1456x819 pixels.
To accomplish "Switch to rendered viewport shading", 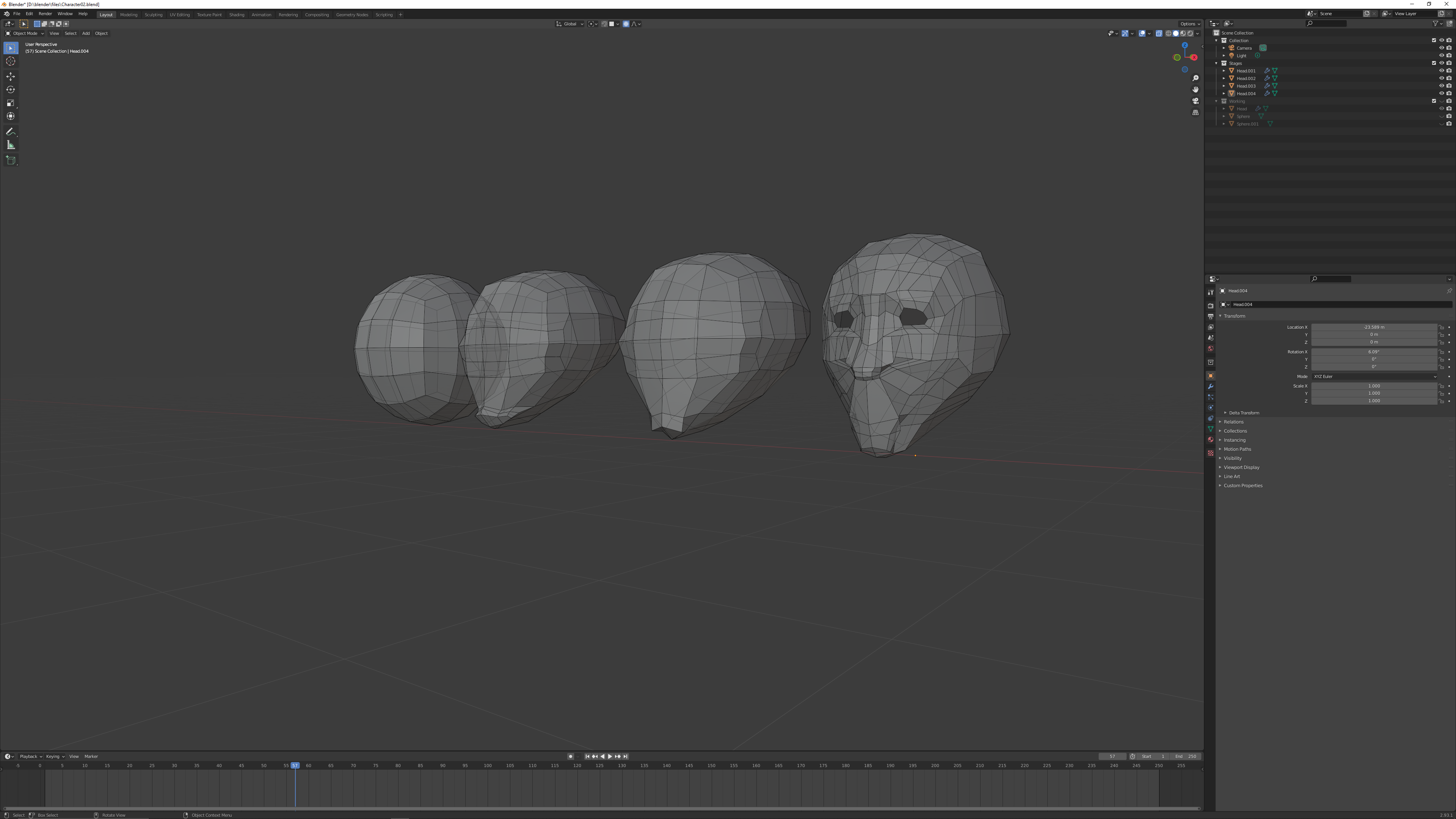I will click(x=1190, y=33).
